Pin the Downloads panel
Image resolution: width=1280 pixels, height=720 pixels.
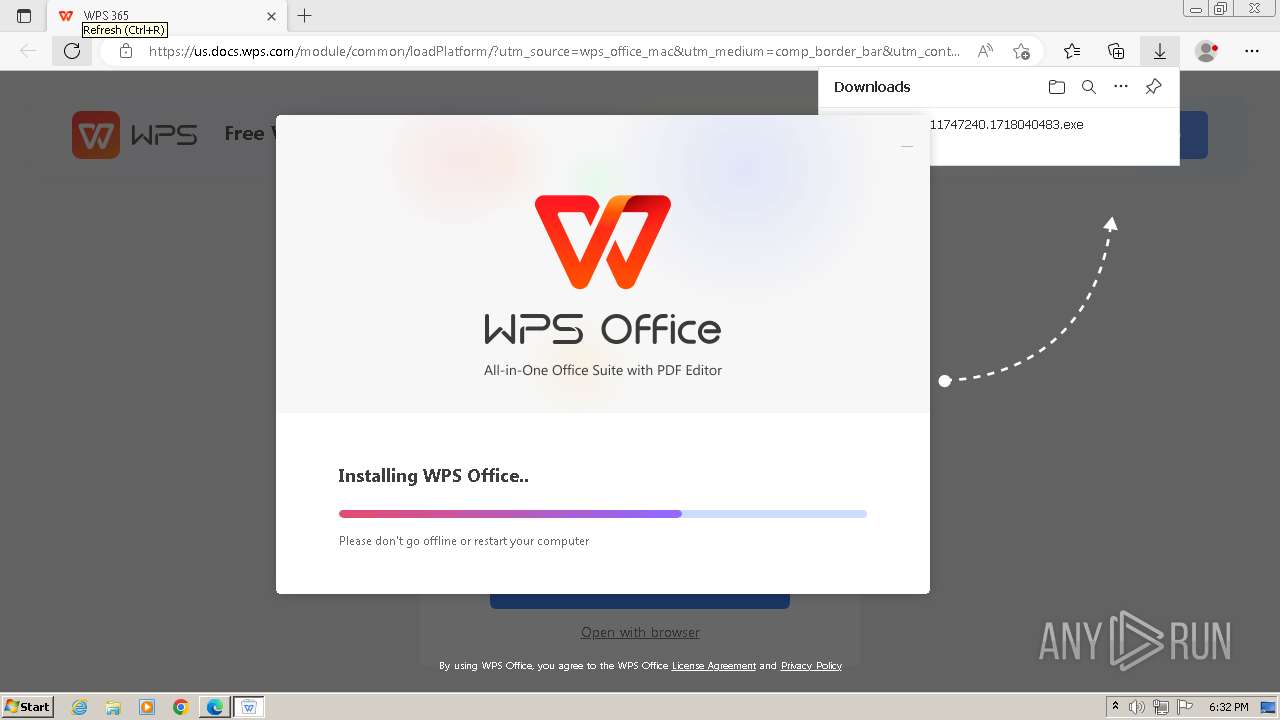[1153, 87]
